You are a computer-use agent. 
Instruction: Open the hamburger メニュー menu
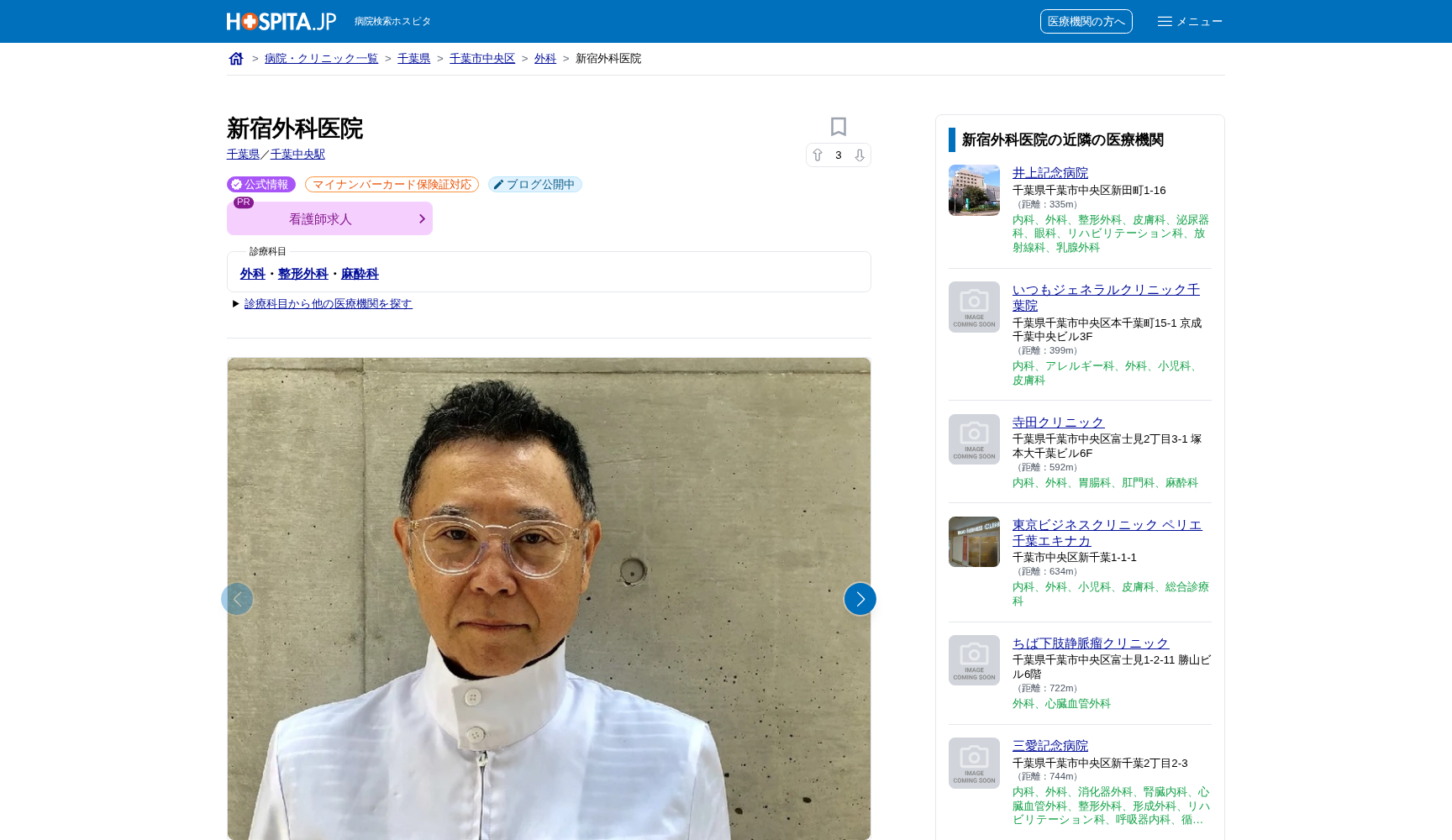tap(1190, 22)
